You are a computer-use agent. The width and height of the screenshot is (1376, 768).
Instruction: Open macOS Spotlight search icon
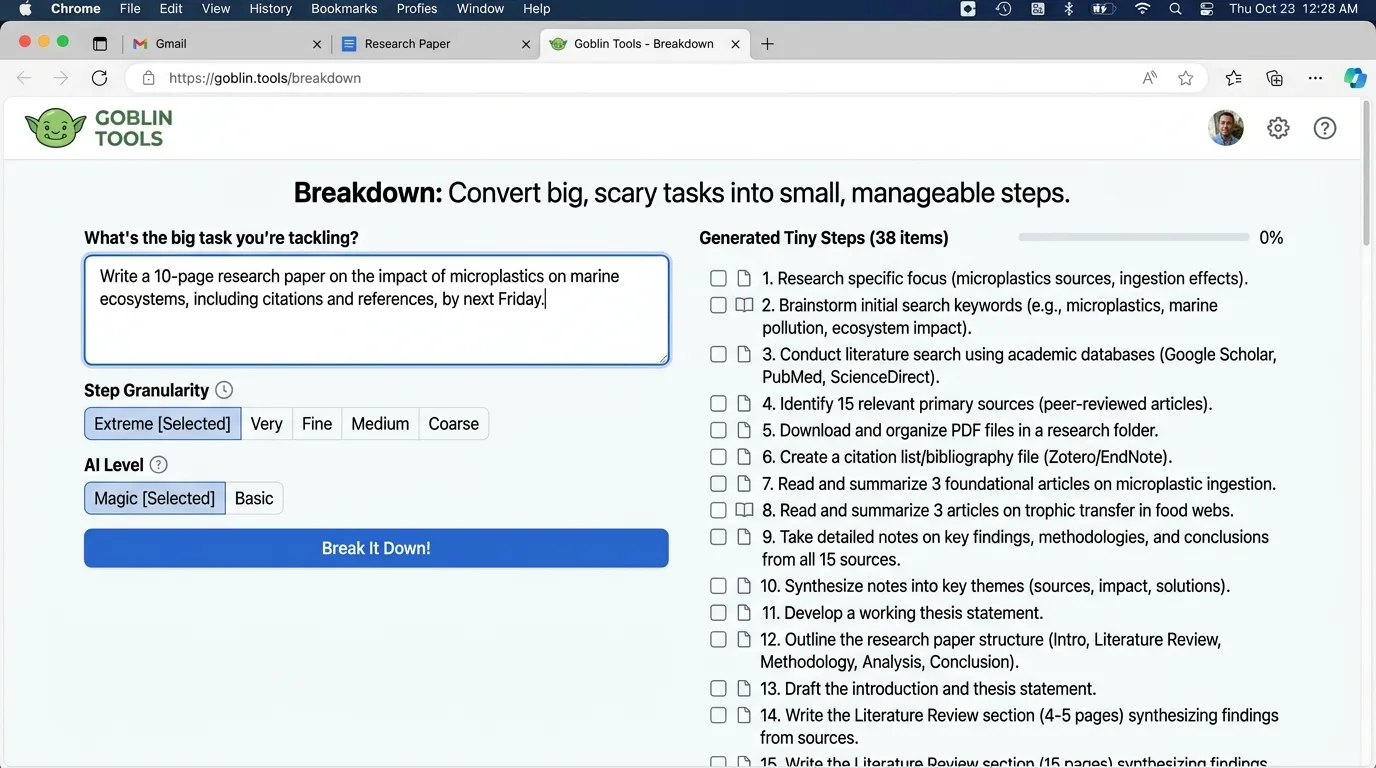coord(1175,9)
